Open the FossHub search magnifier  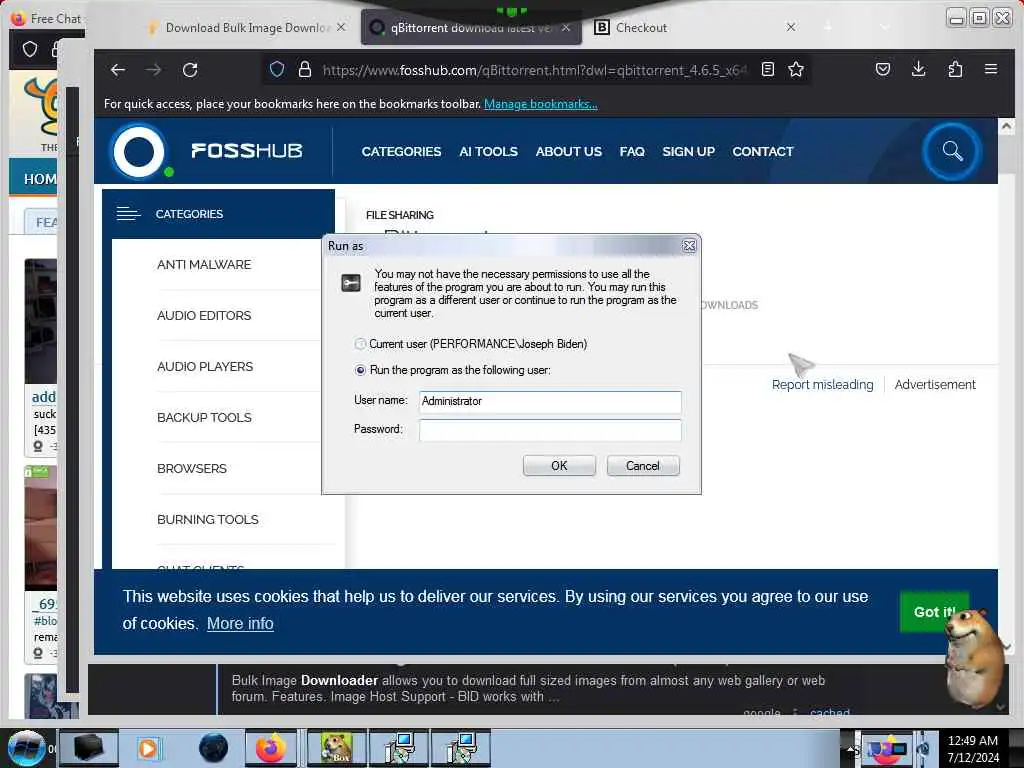tap(952, 151)
